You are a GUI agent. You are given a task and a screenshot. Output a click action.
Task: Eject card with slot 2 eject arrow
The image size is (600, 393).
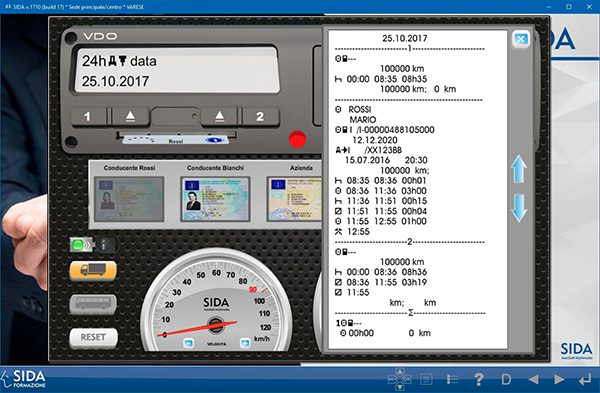[x=220, y=116]
